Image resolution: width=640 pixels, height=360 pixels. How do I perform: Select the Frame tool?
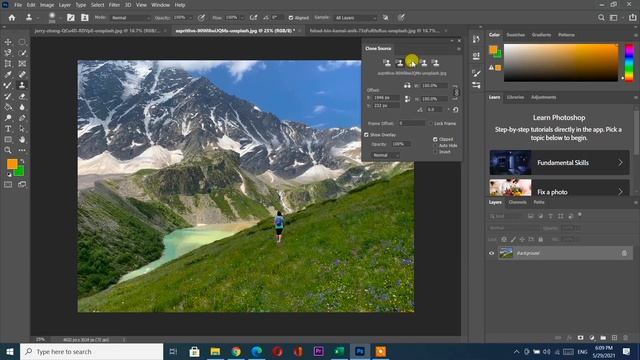click(x=22, y=64)
